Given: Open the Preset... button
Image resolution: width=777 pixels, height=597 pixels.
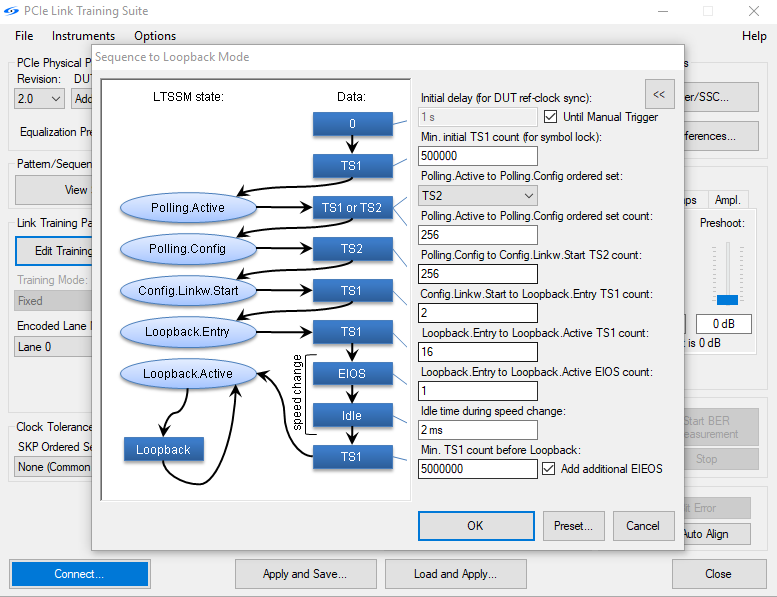Looking at the screenshot, I should (573, 526).
